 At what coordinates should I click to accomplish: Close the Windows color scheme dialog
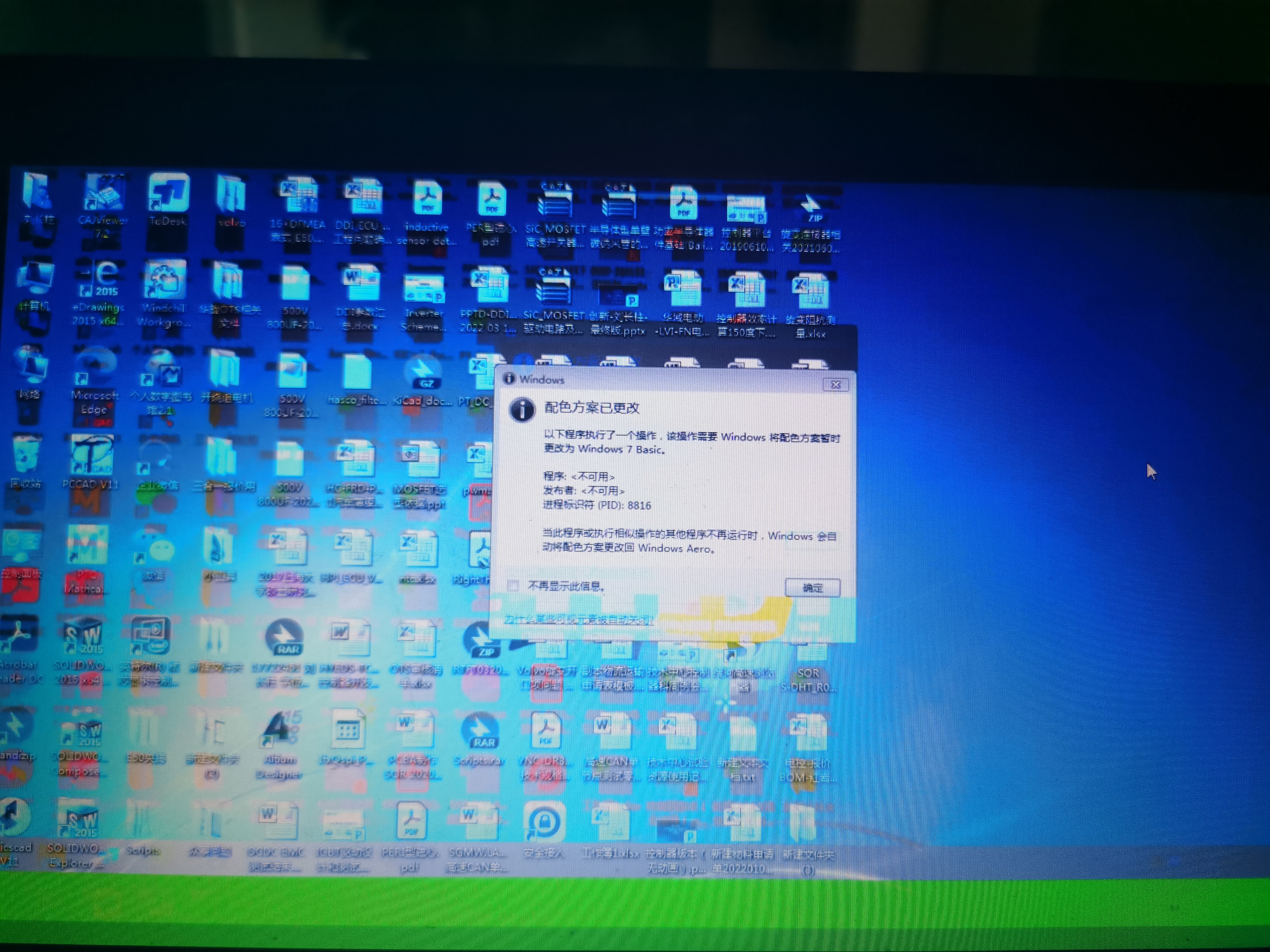[836, 384]
